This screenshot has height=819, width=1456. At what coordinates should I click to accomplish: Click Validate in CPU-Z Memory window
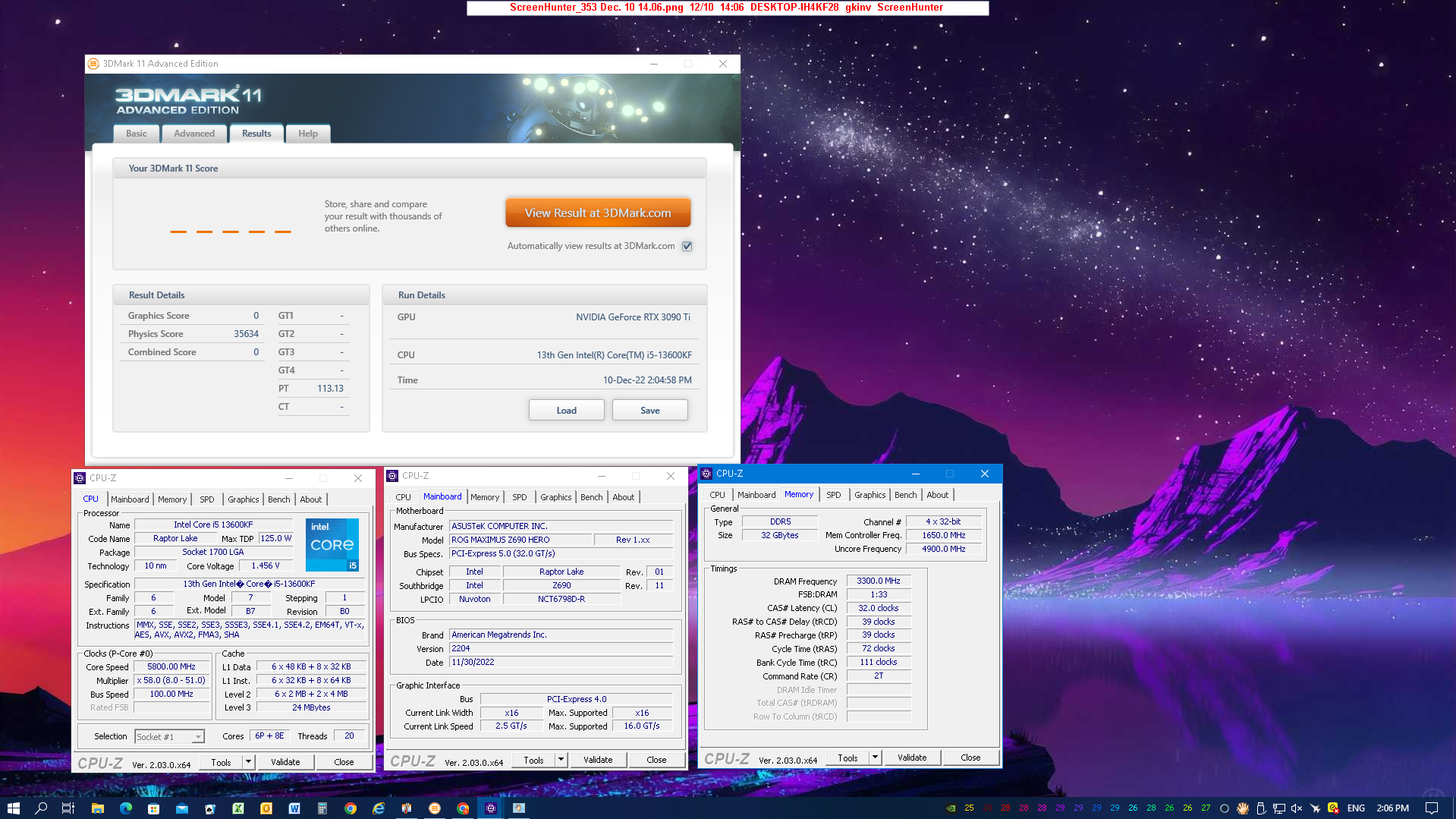(912, 758)
